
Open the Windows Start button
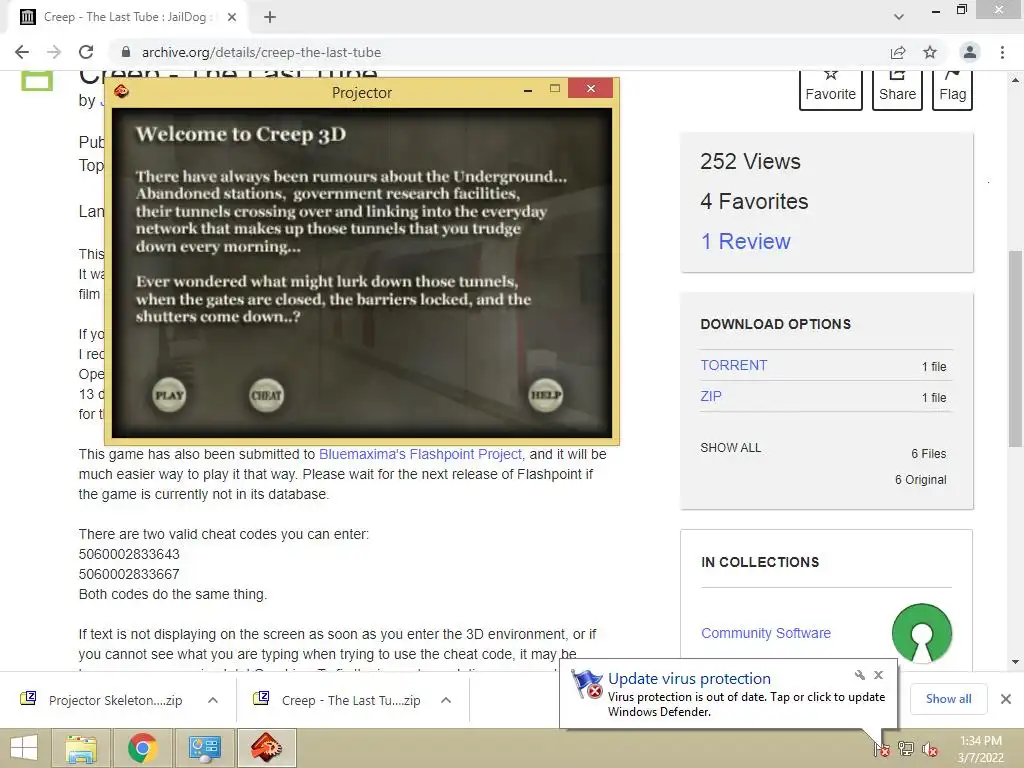coord(24,748)
